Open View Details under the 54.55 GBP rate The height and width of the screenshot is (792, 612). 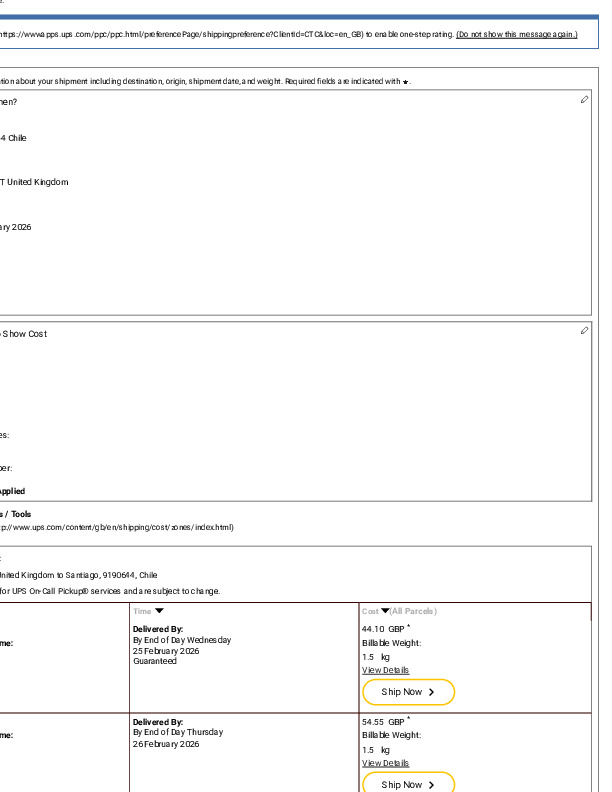(x=385, y=763)
